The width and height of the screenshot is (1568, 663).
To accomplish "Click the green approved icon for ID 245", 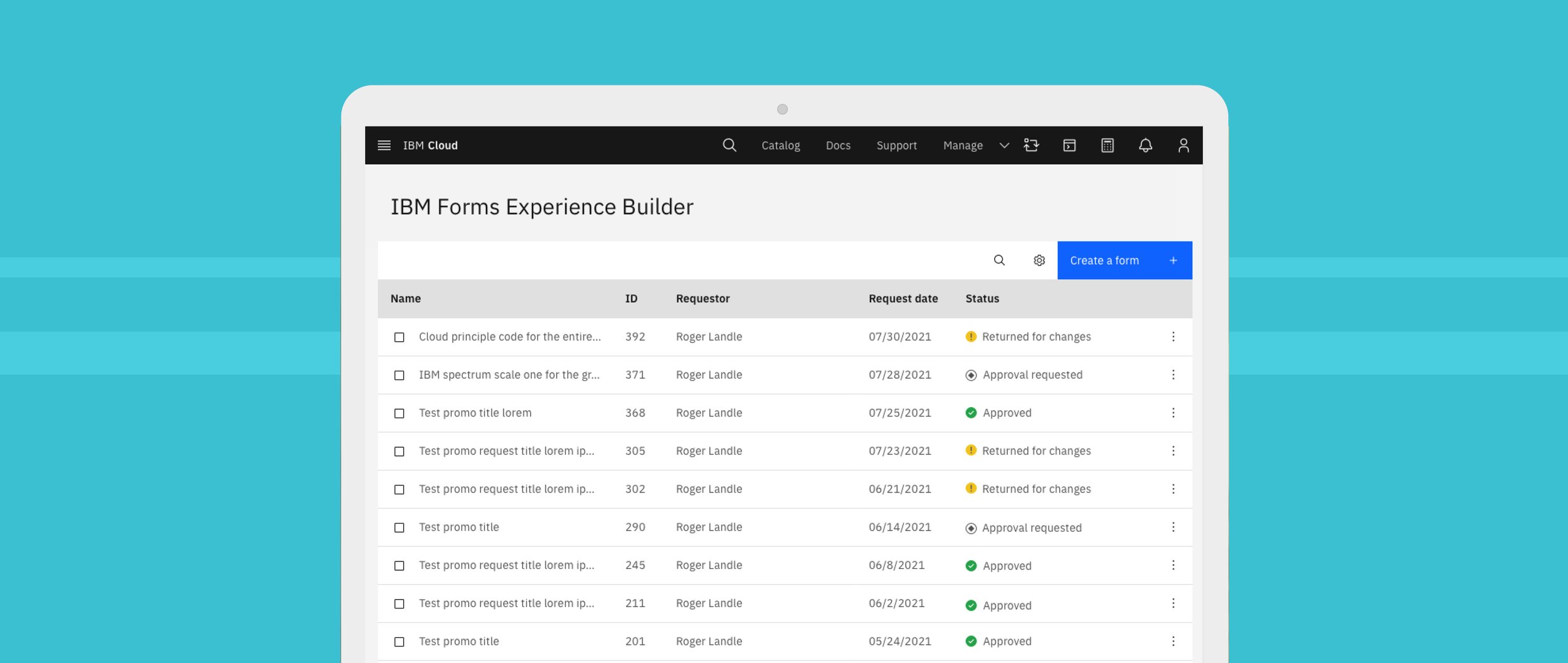I will [971, 566].
